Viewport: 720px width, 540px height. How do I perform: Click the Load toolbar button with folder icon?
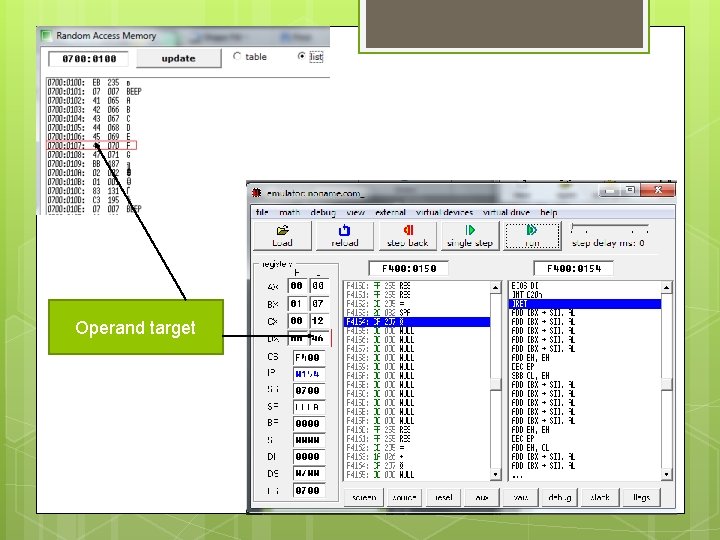[x=282, y=236]
